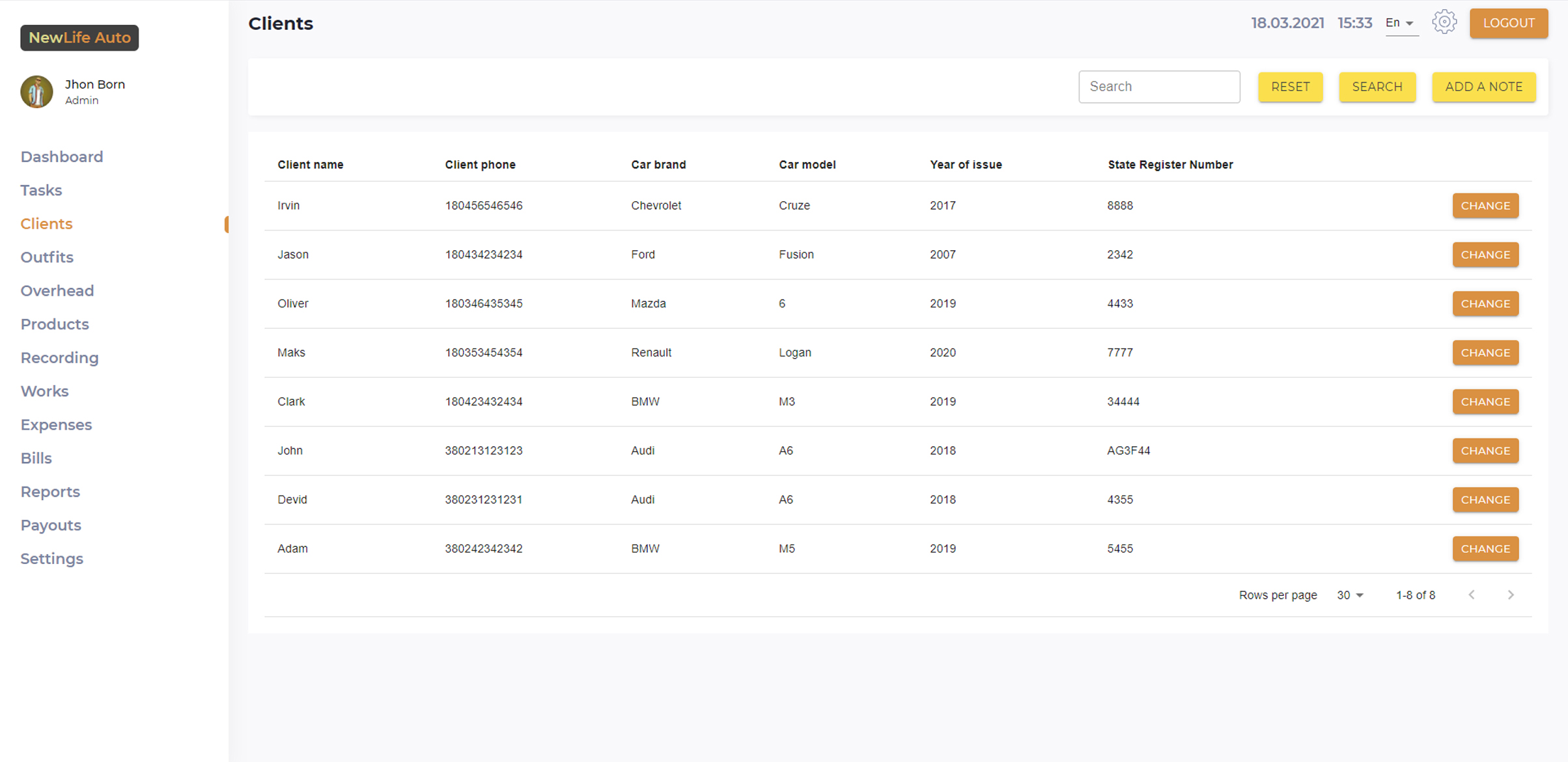Click ADD A NOTE button
Screen dimensions: 1568x762
pos(1483,87)
